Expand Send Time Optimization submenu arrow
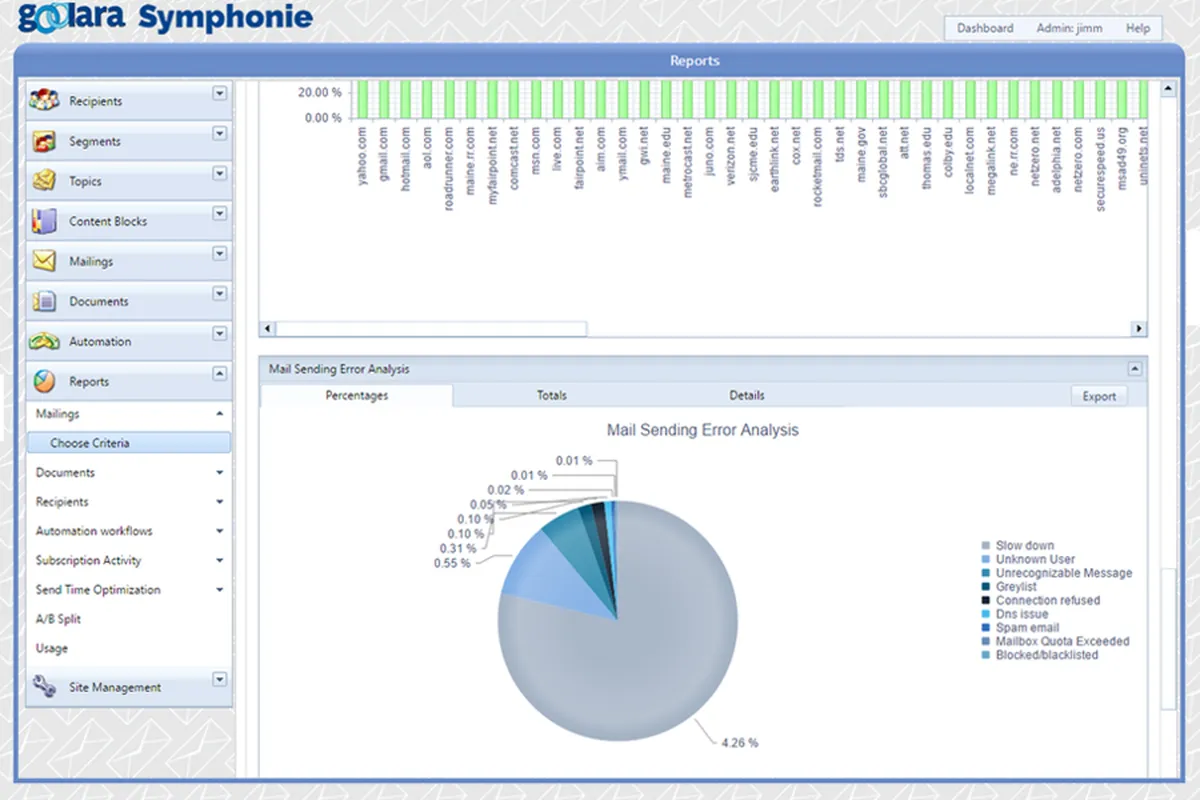The height and width of the screenshot is (800, 1200). [x=220, y=590]
